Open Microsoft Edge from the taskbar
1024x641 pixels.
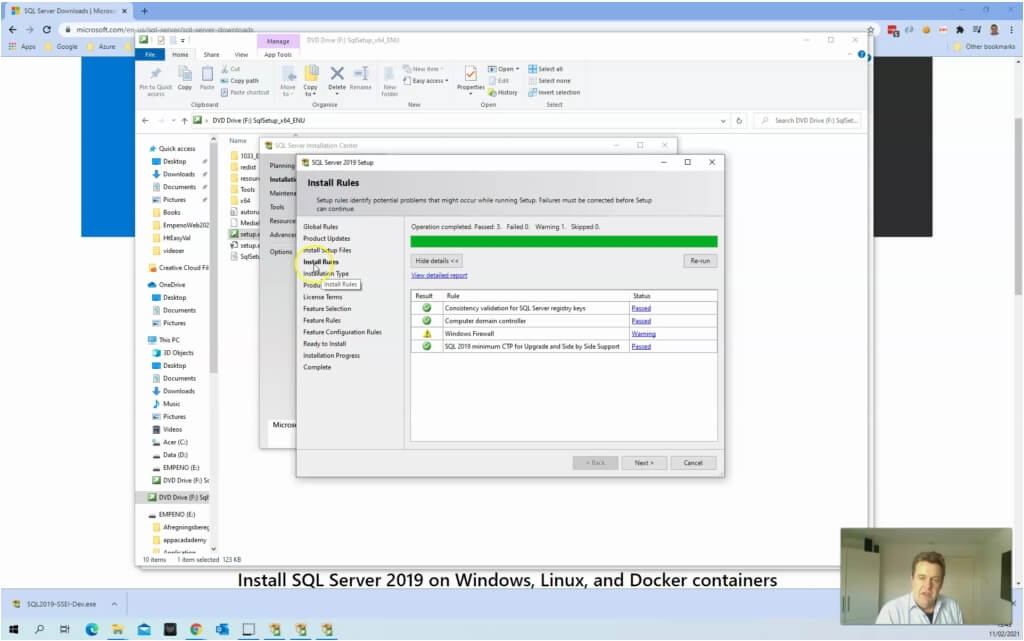92,629
